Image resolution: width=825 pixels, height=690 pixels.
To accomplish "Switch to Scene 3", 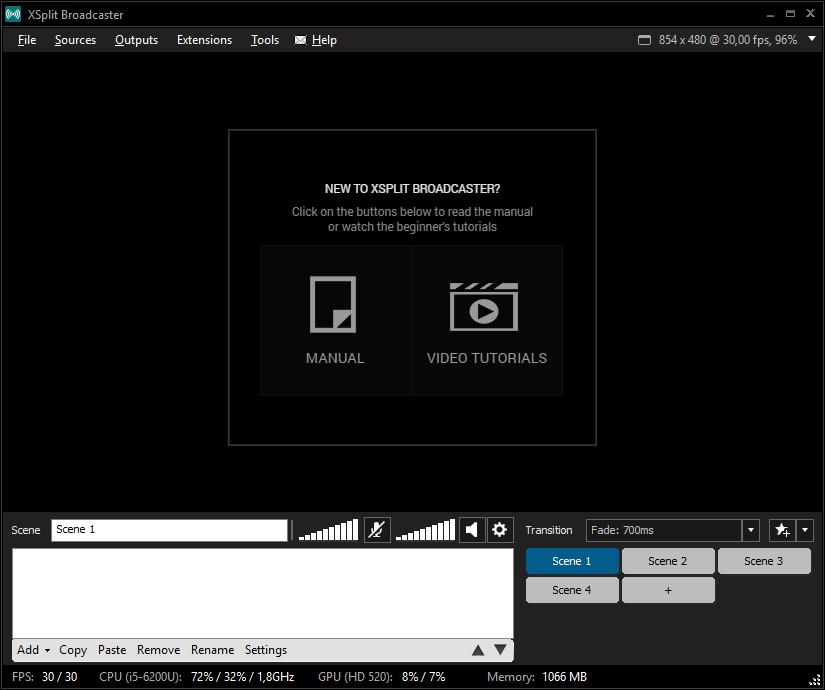I will pos(764,561).
